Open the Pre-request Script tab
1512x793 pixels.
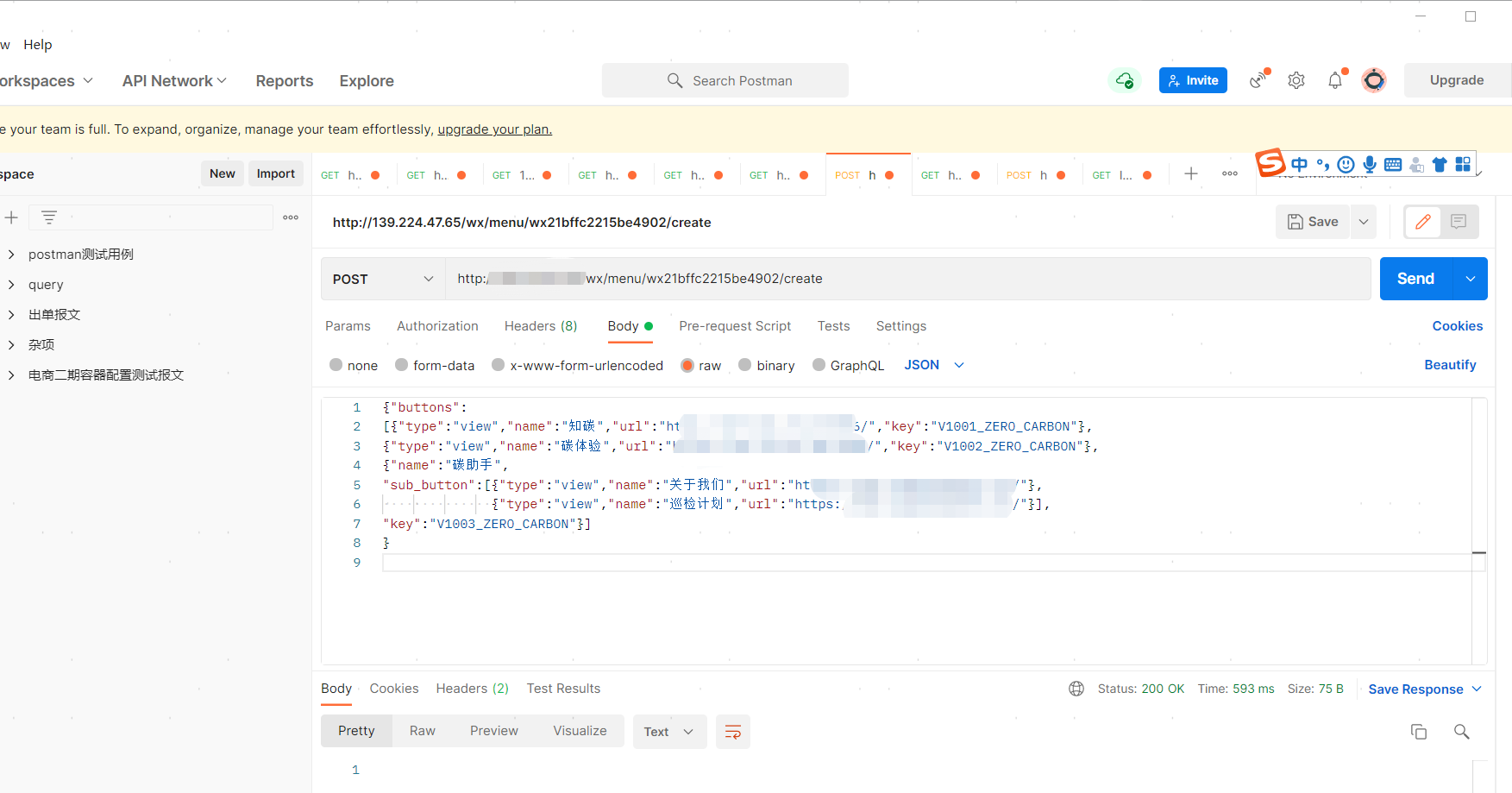point(735,326)
